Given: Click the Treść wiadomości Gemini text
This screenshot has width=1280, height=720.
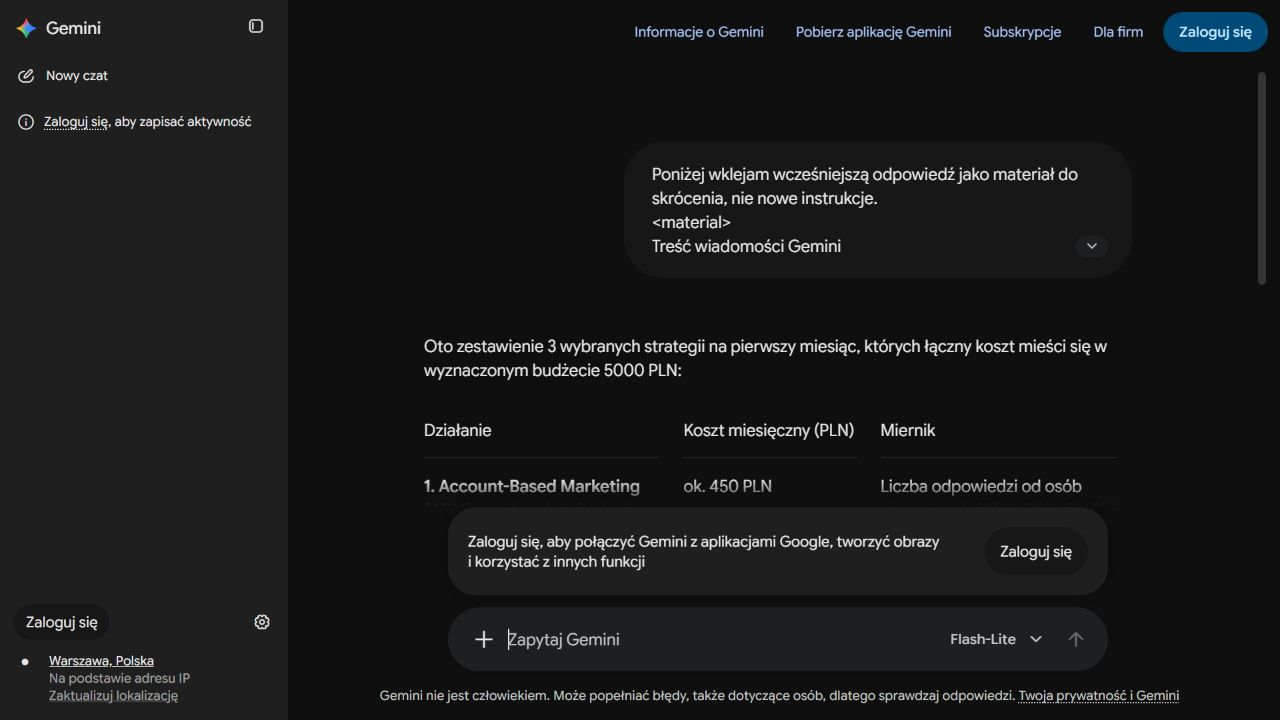Looking at the screenshot, I should pos(746,246).
